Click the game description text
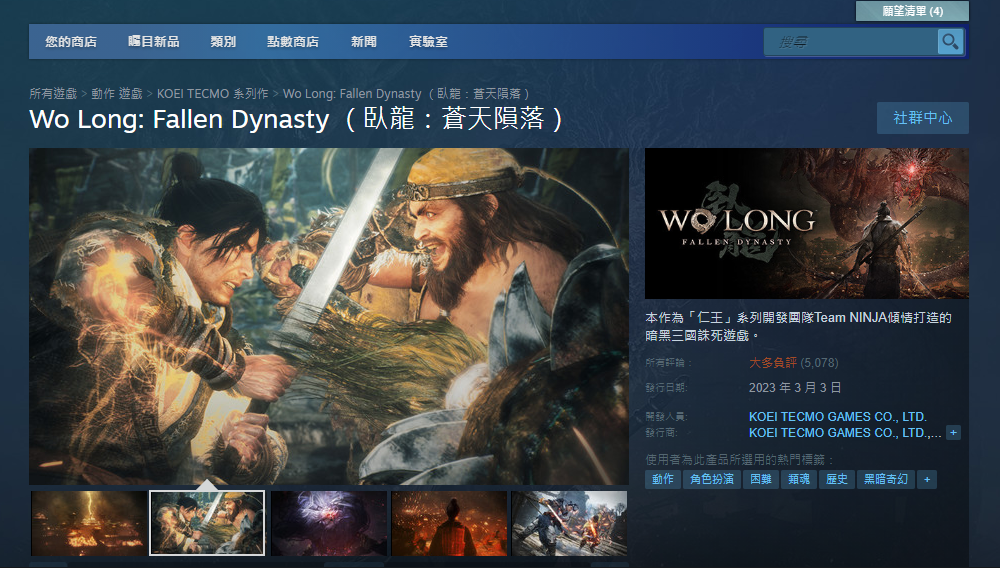Viewport: 1000px width, 568px height. pos(798,326)
